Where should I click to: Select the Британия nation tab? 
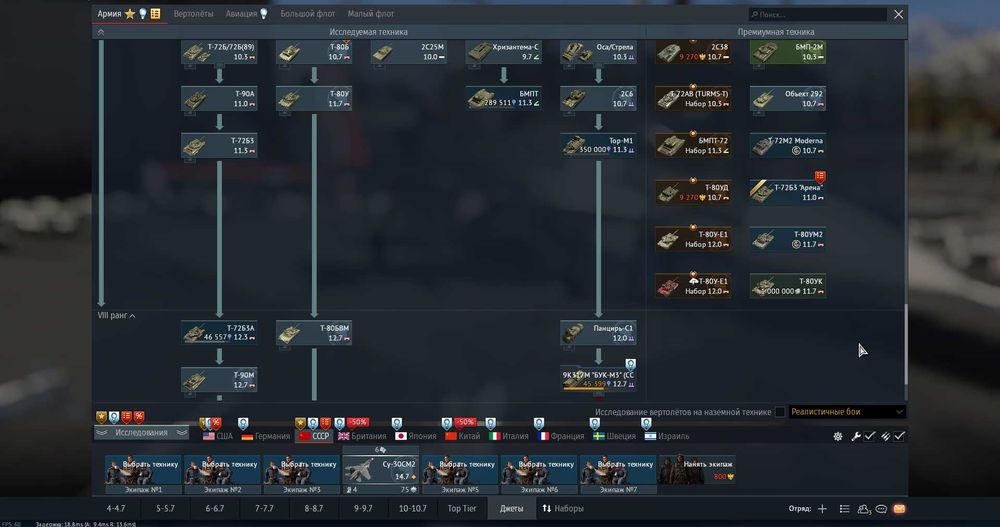point(362,436)
